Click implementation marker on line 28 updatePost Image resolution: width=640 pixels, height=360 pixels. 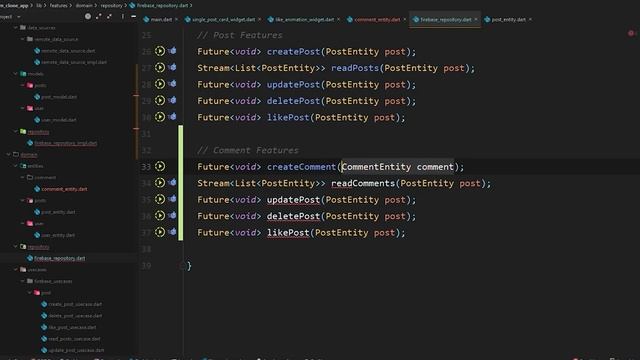coord(173,84)
